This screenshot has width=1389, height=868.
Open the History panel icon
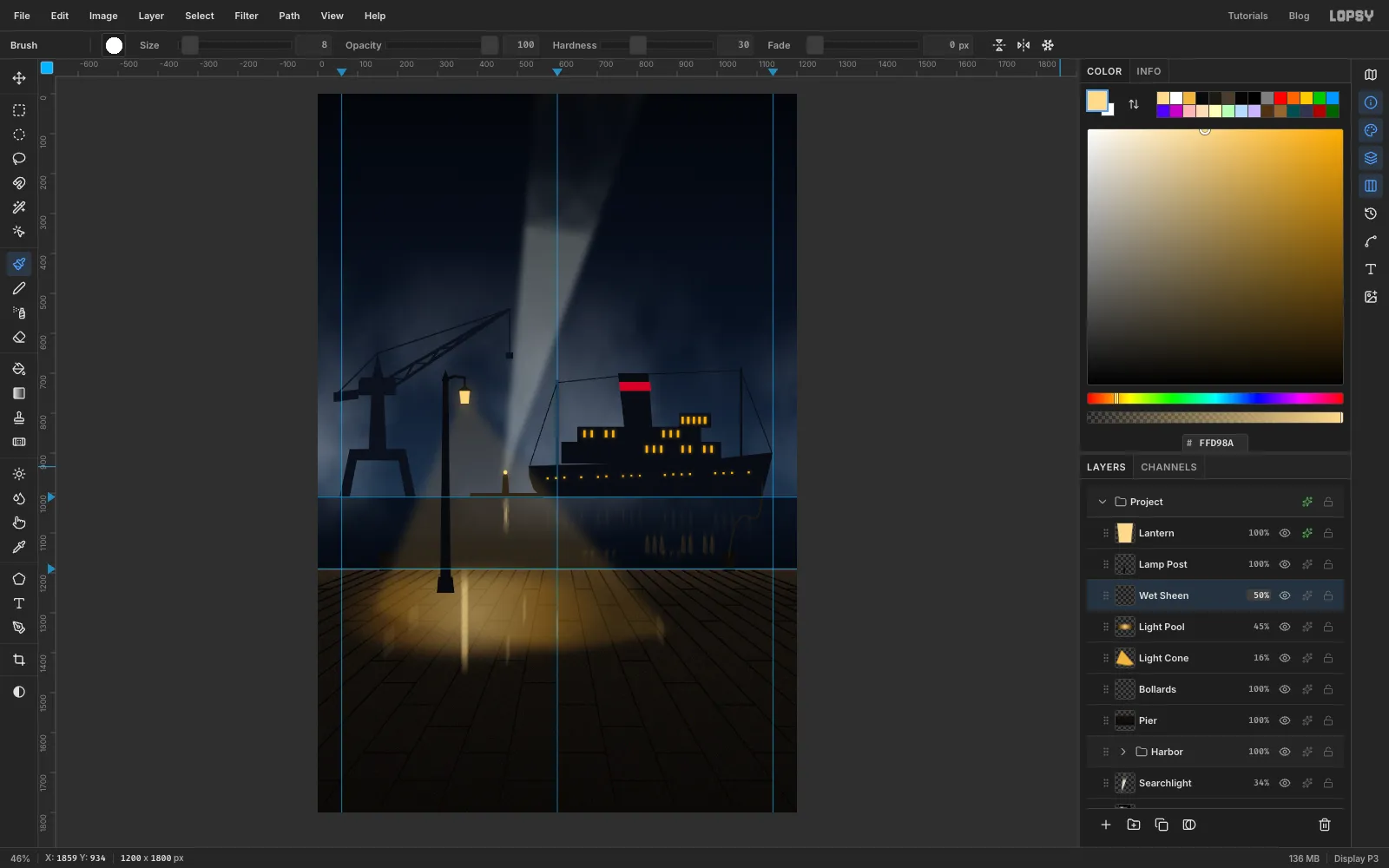pyautogui.click(x=1371, y=214)
